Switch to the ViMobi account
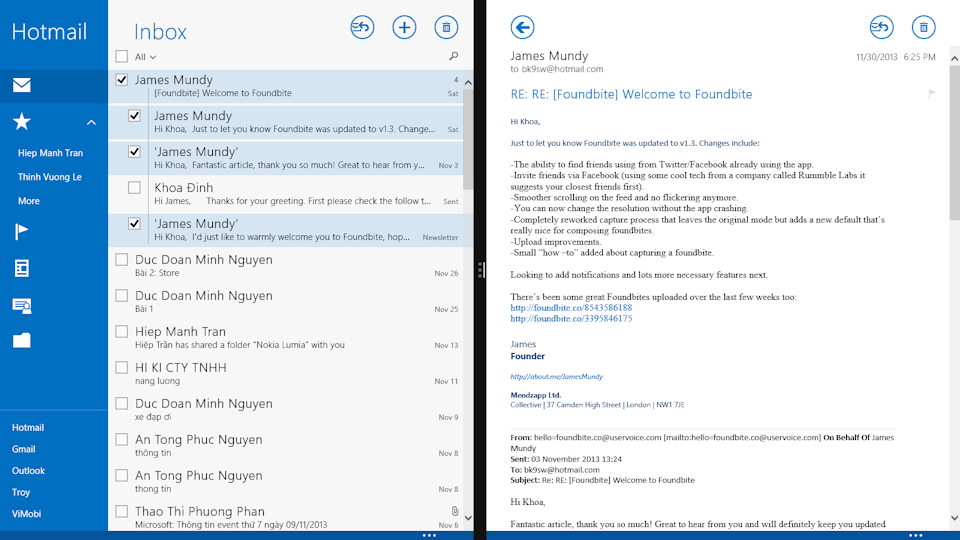The height and width of the screenshot is (540, 960). coord(26,514)
